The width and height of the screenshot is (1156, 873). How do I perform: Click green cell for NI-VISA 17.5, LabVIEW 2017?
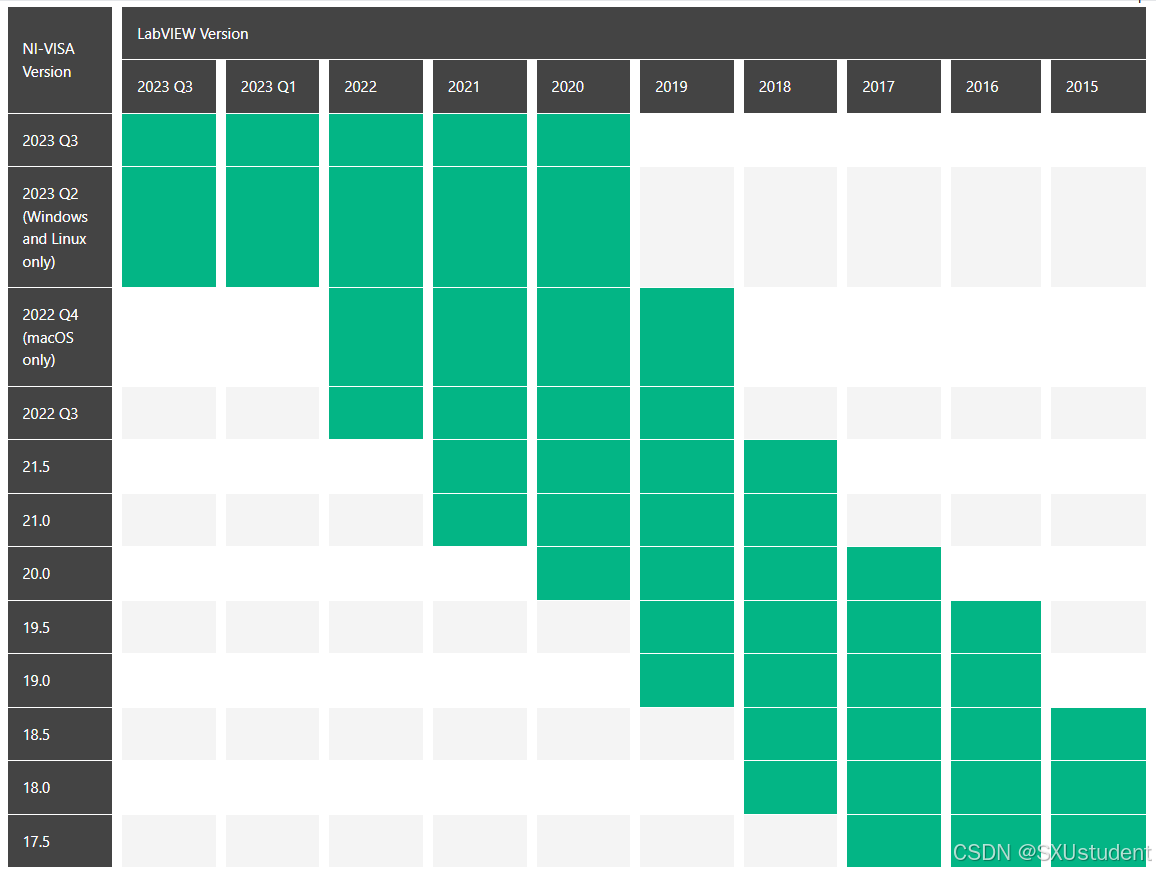[894, 841]
